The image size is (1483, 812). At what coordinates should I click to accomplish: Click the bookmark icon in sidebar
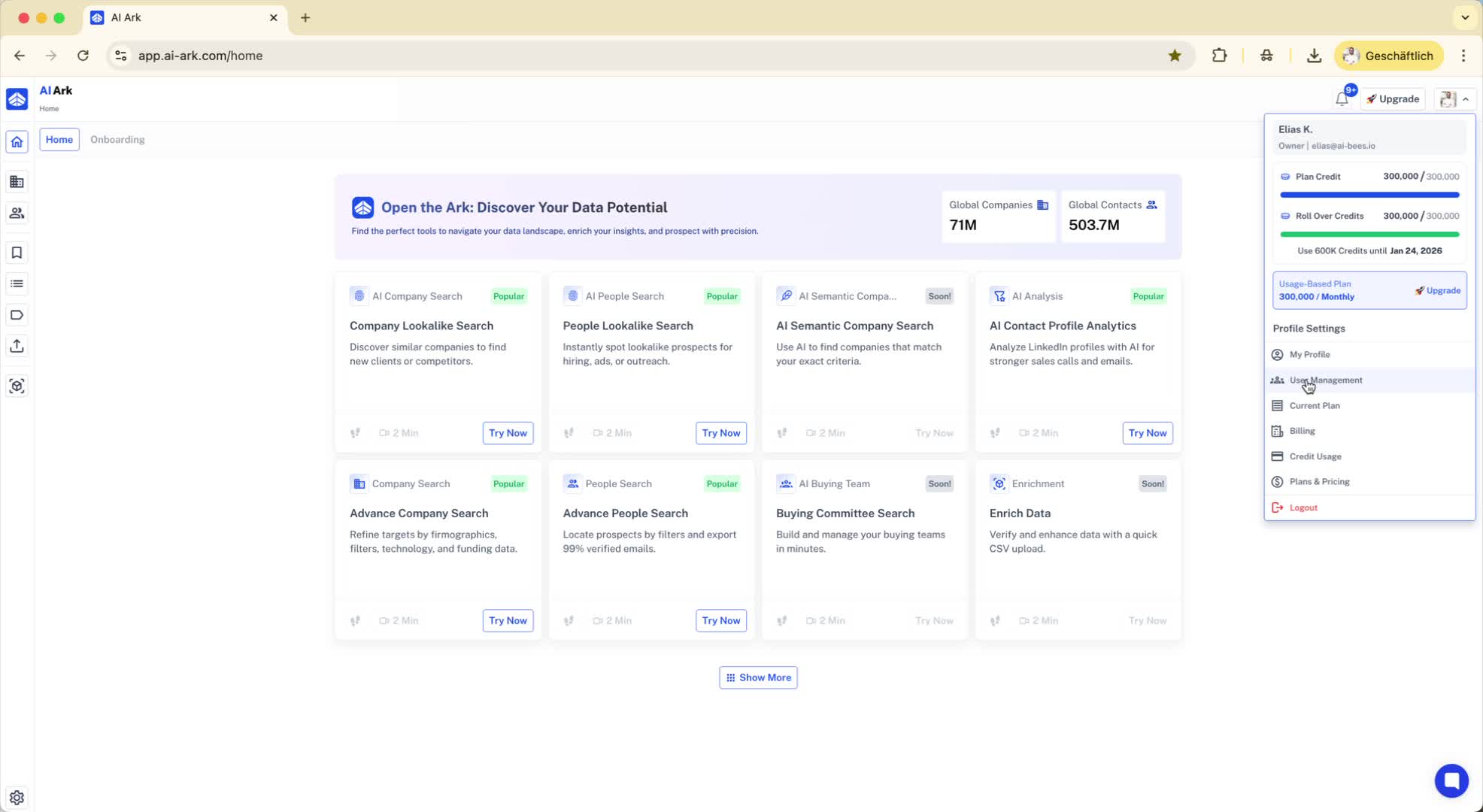(17, 253)
